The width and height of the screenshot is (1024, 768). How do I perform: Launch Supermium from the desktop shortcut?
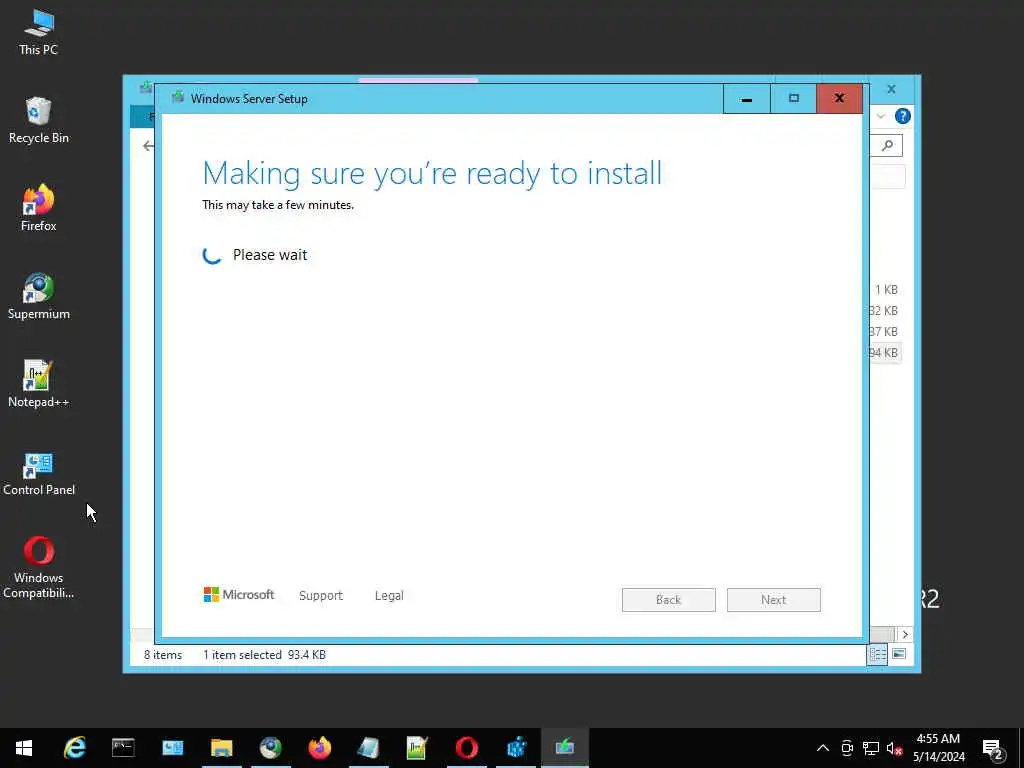pyautogui.click(x=39, y=297)
